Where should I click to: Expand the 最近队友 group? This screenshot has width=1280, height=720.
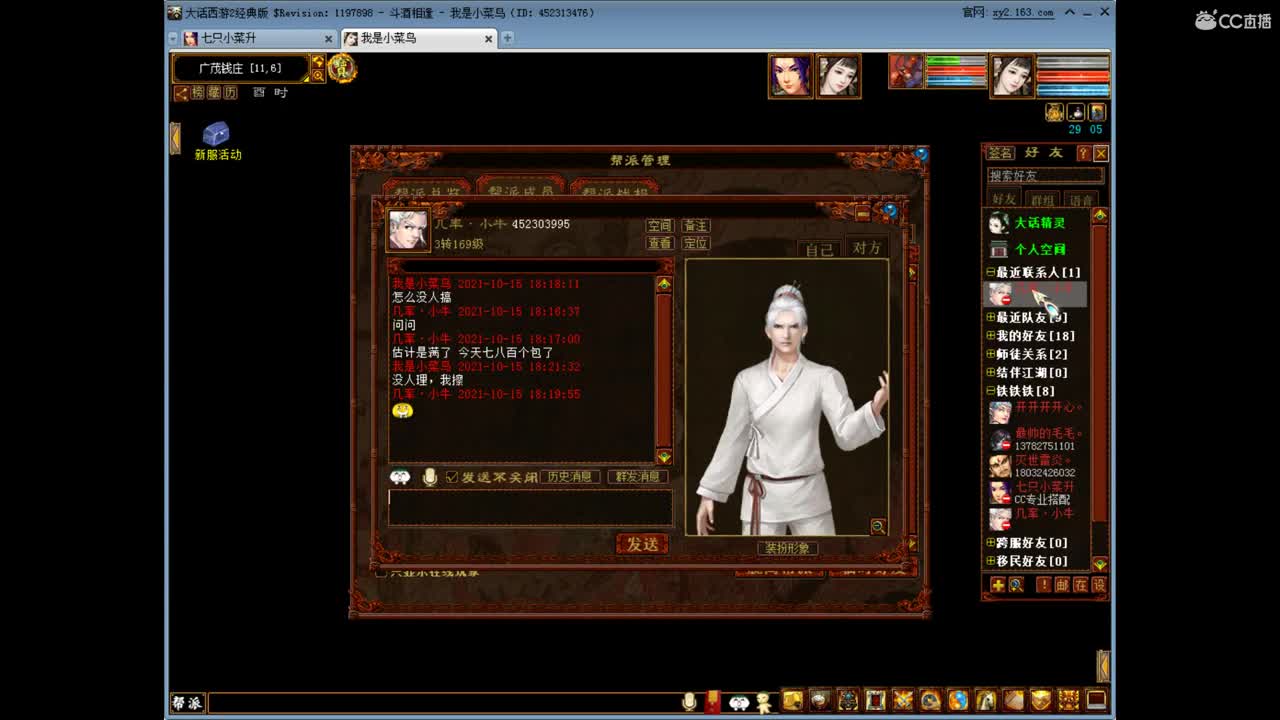(991, 317)
